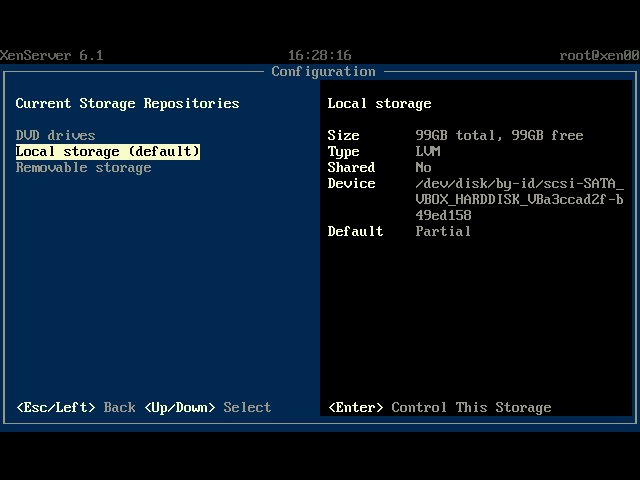Click the Type label
The image size is (640, 480).
(343, 152)
